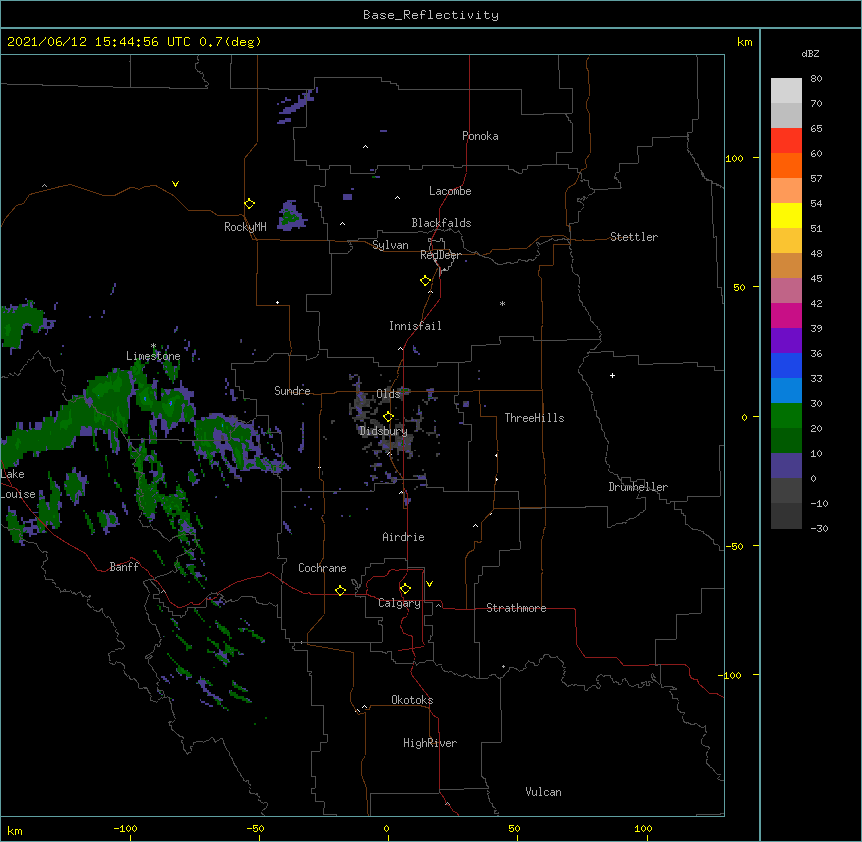Select the Sundre label
This screenshot has width=862, height=842.
pos(292,391)
